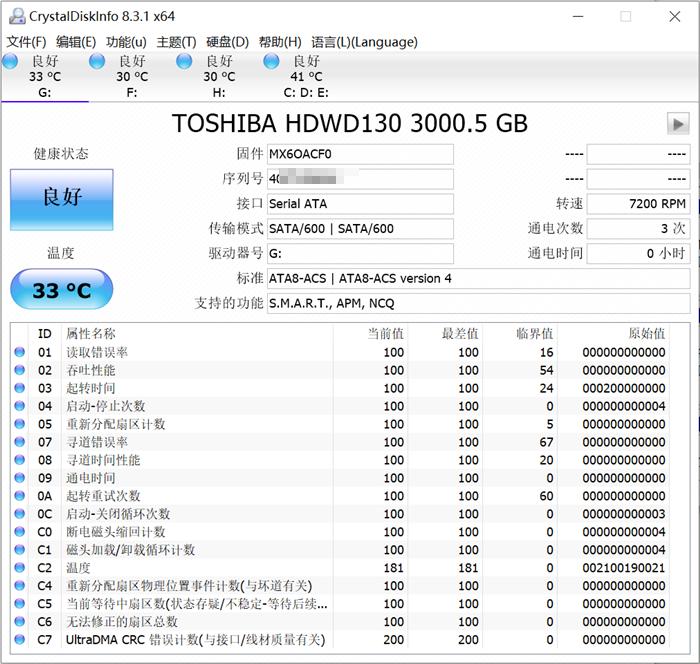
Task: Click status orb for attribute C2 温度
Action: 19,569
